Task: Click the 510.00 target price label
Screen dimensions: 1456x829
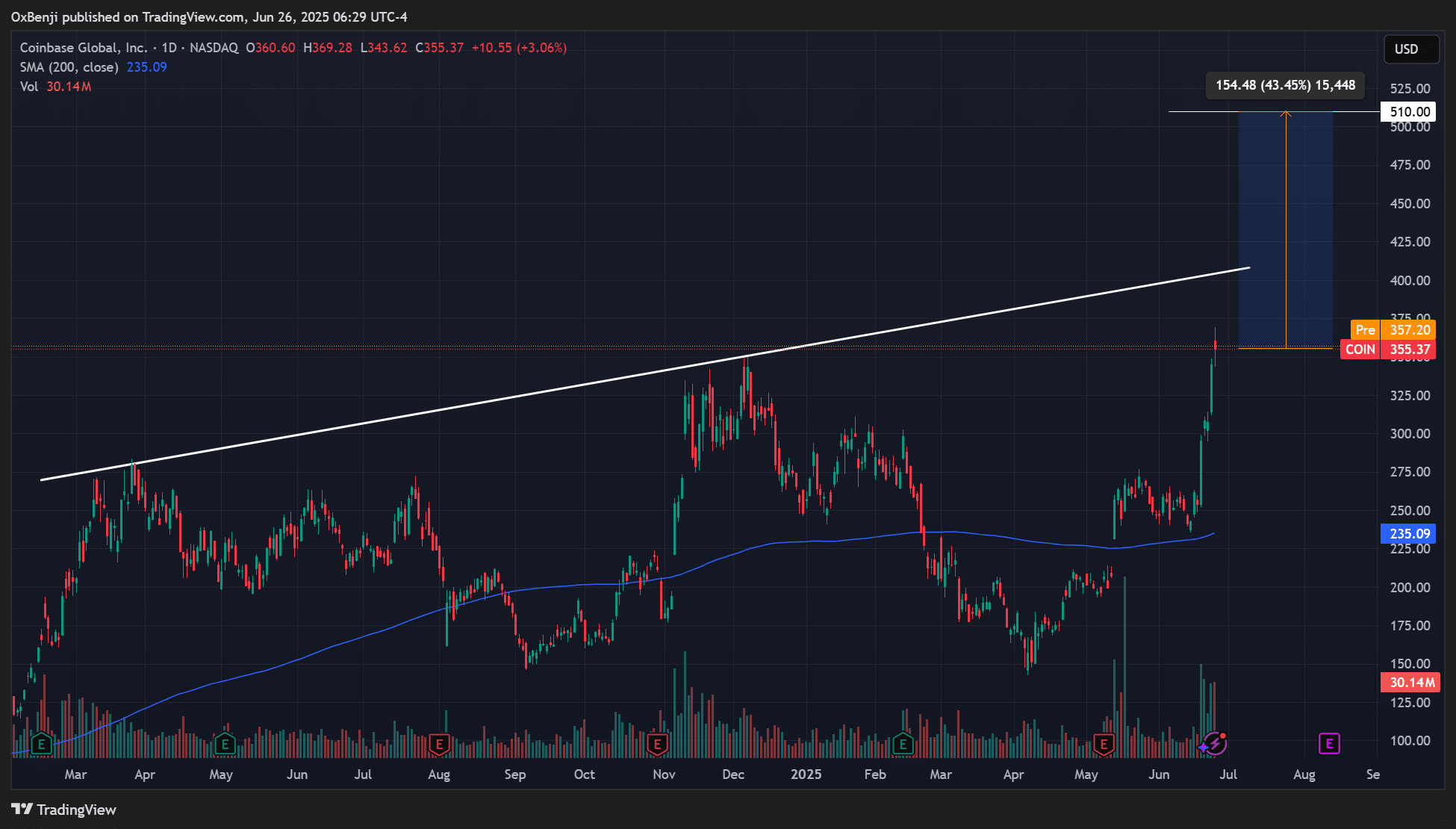Action: (x=1408, y=112)
